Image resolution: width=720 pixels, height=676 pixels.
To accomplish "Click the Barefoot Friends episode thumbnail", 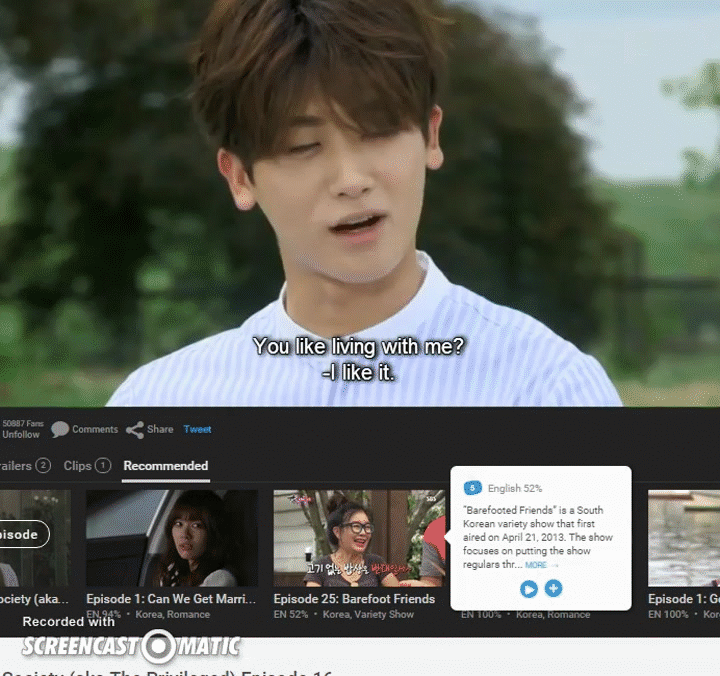I will click(x=355, y=538).
